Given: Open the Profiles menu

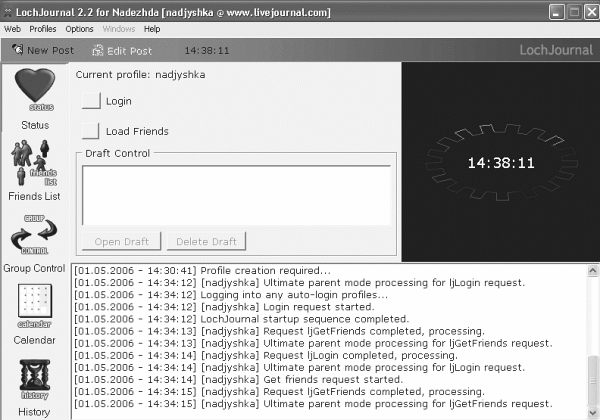Looking at the screenshot, I should pos(43,29).
